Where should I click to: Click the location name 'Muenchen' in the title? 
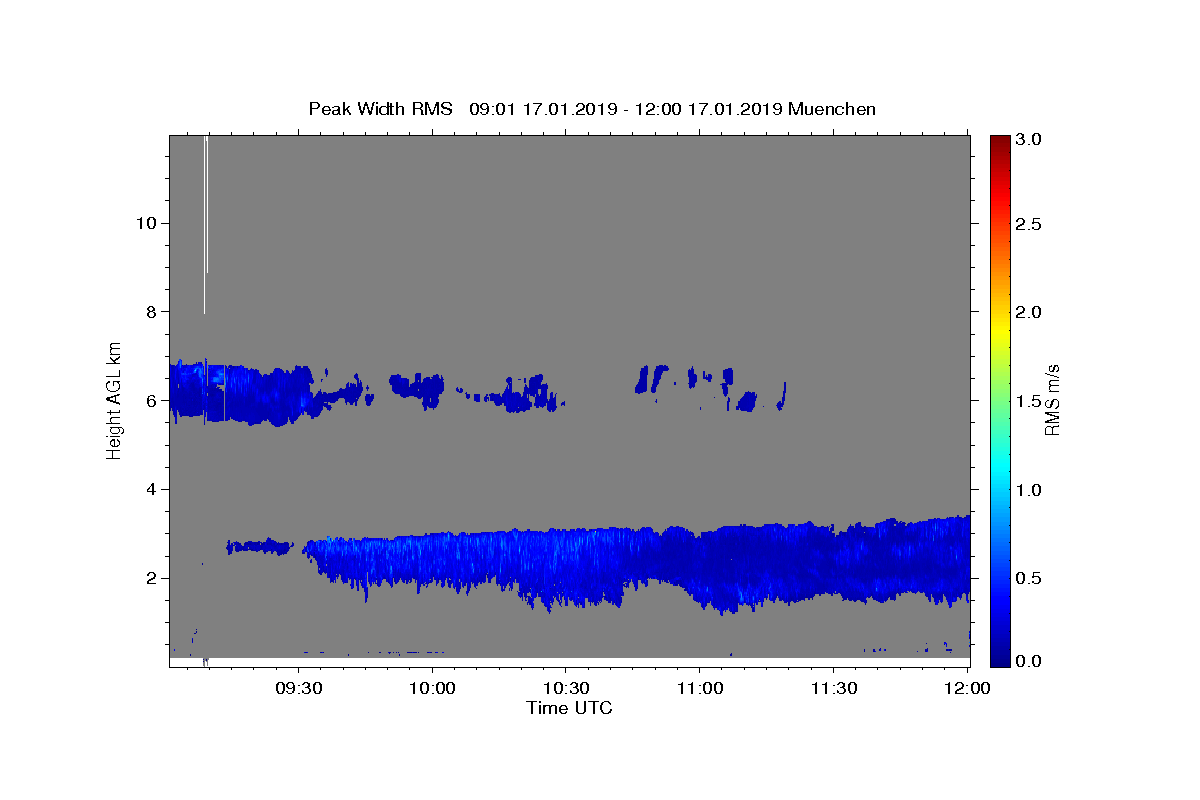(x=832, y=109)
